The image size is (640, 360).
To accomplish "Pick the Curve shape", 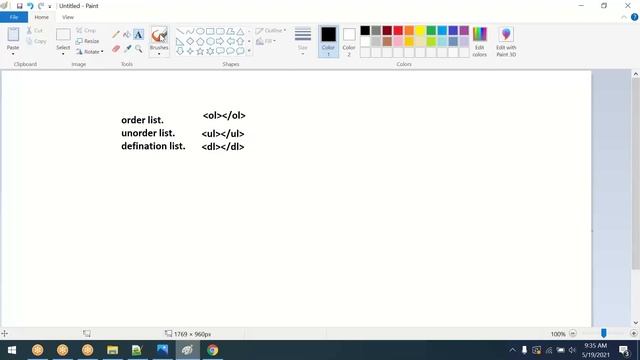I will pos(190,31).
